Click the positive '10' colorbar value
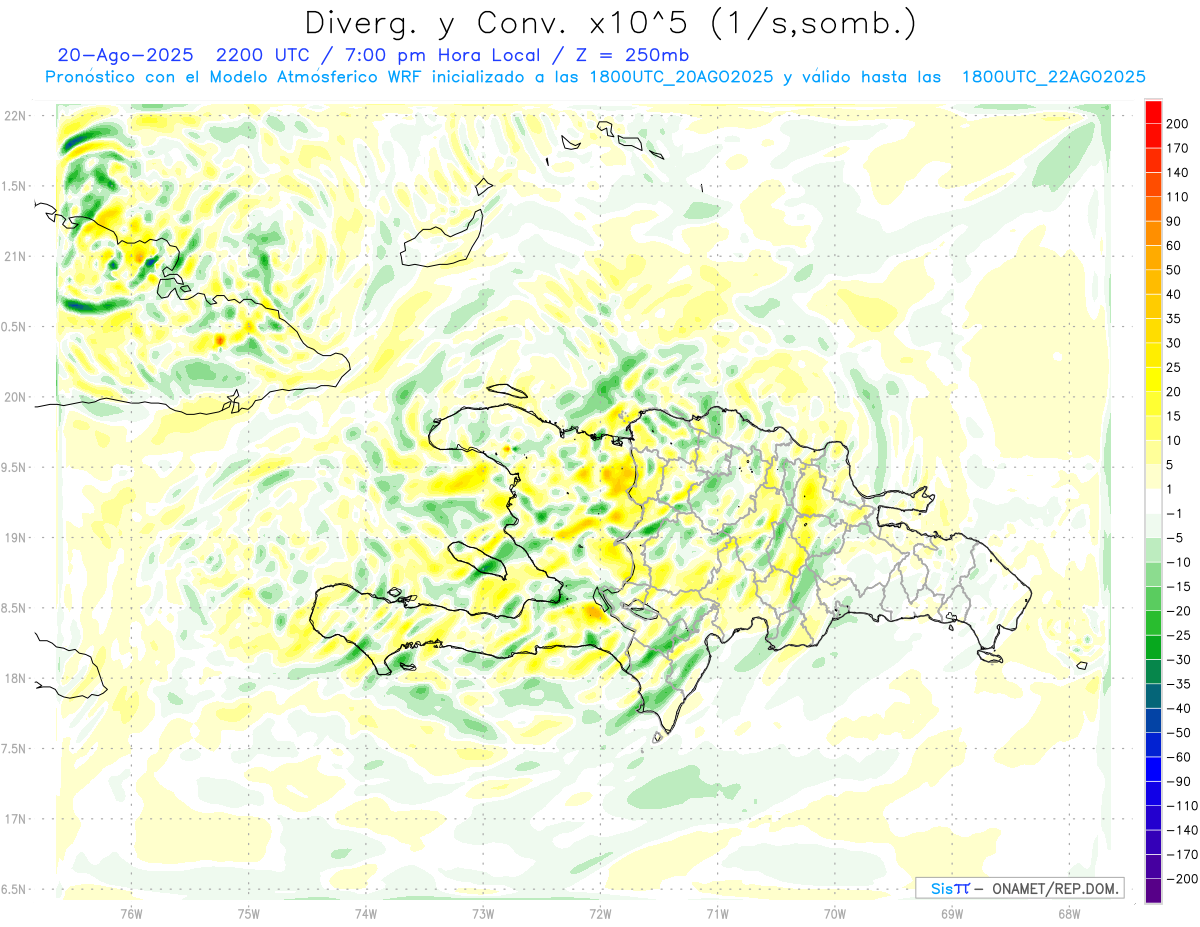This screenshot has width=1200, height=927. (1174, 441)
